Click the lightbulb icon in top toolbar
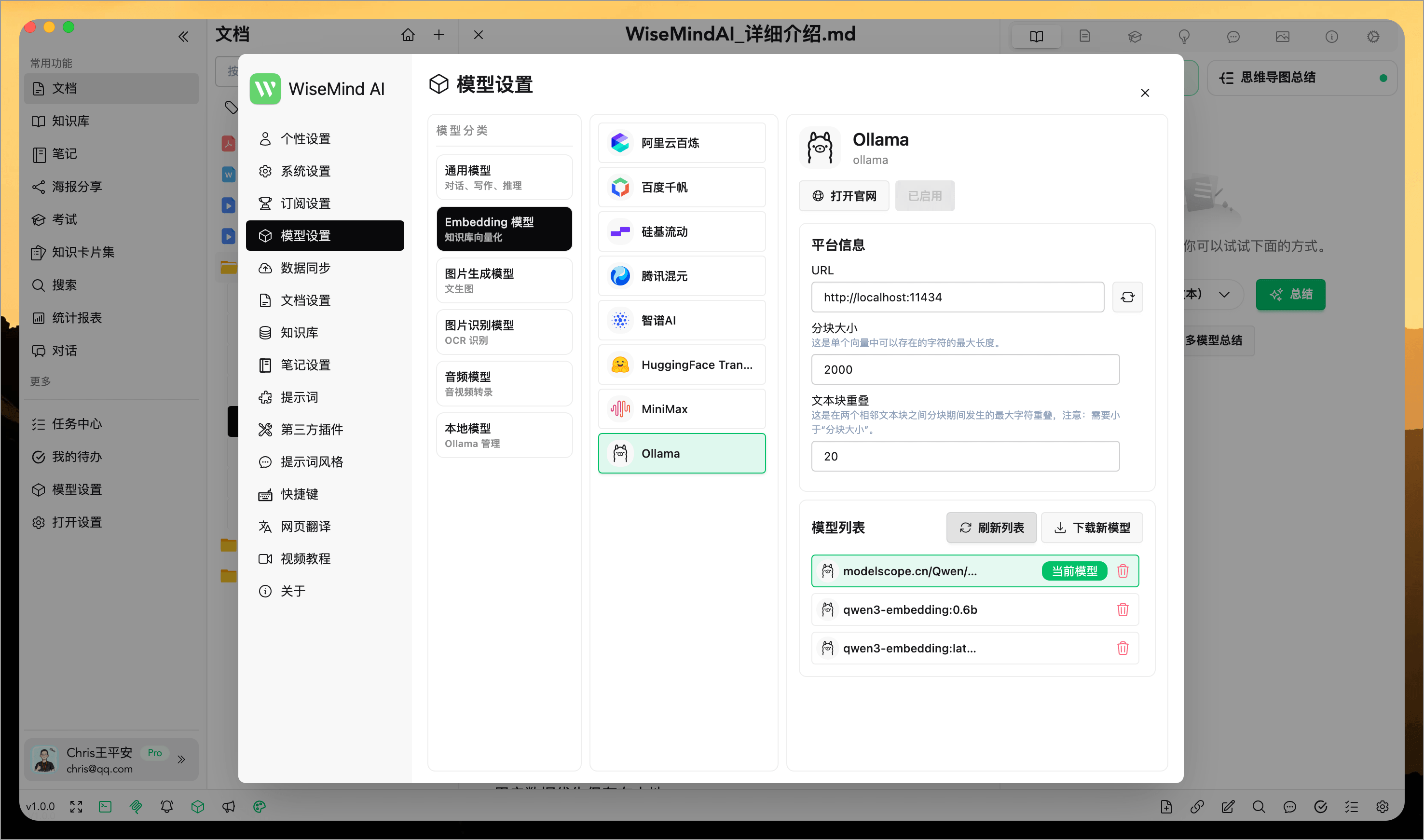This screenshot has height=840, width=1424. 1185,36
